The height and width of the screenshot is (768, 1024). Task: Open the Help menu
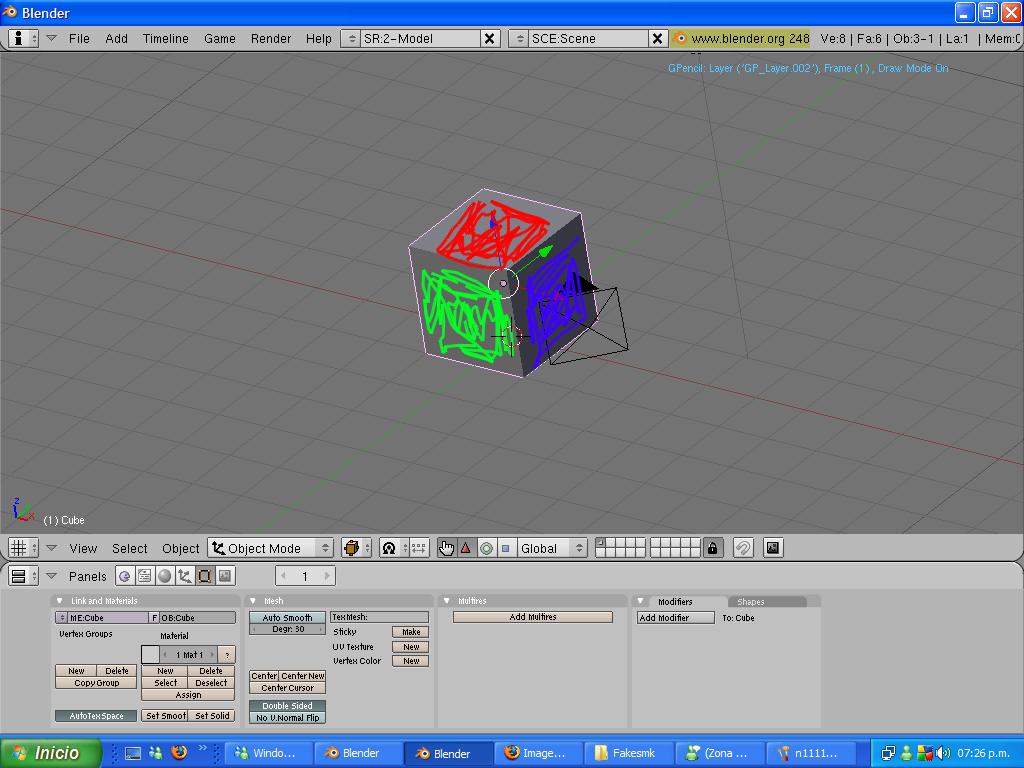pyautogui.click(x=318, y=39)
